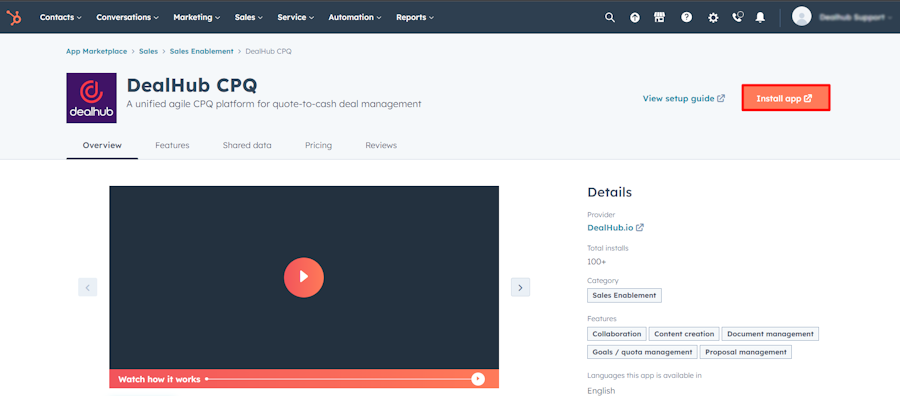Switch to the Reviews tab
900x396 pixels.
[381, 146]
